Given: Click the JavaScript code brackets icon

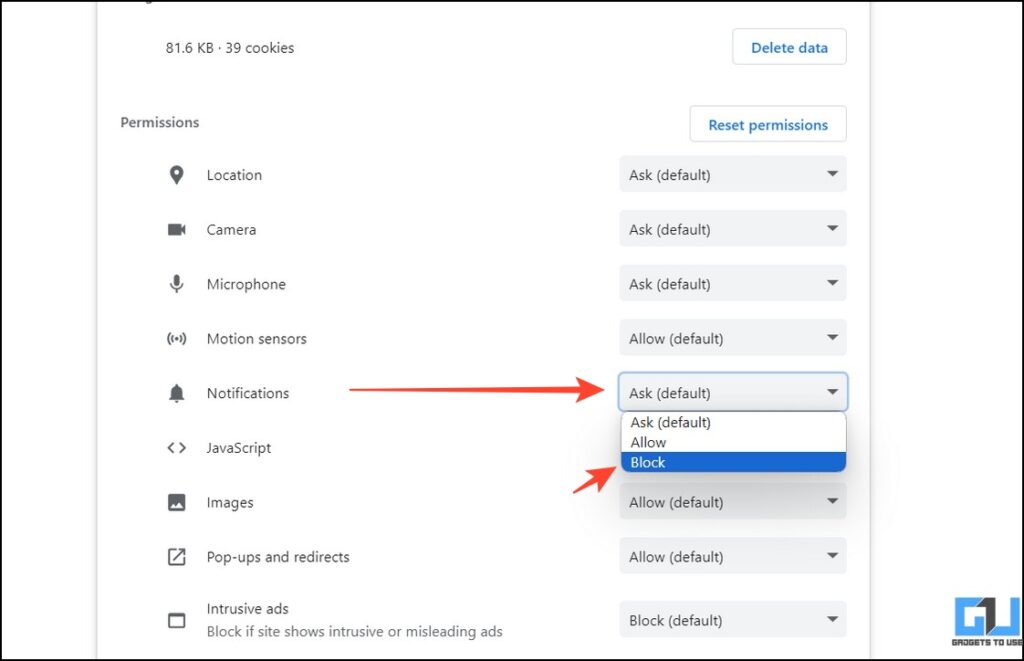Looking at the screenshot, I should 176,447.
